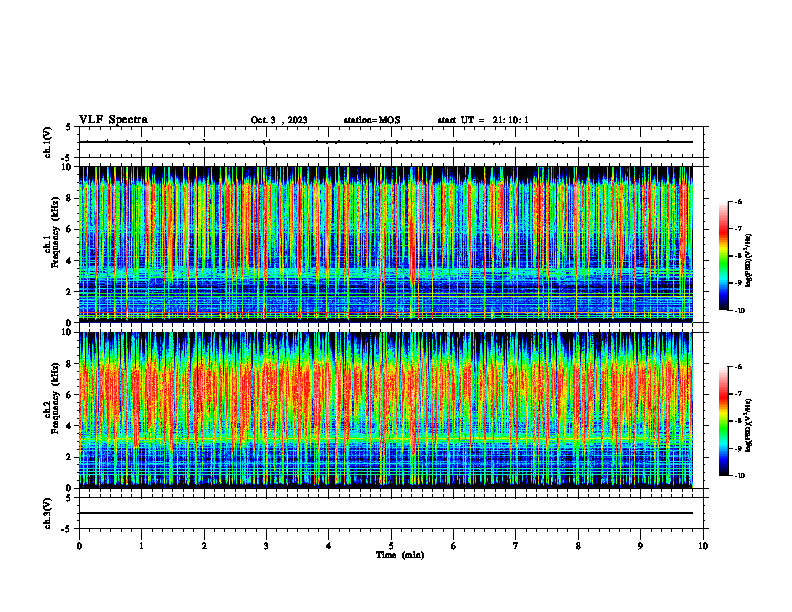
Task: Click the '-8' tick on ch.1 color bar
Action: (739, 256)
